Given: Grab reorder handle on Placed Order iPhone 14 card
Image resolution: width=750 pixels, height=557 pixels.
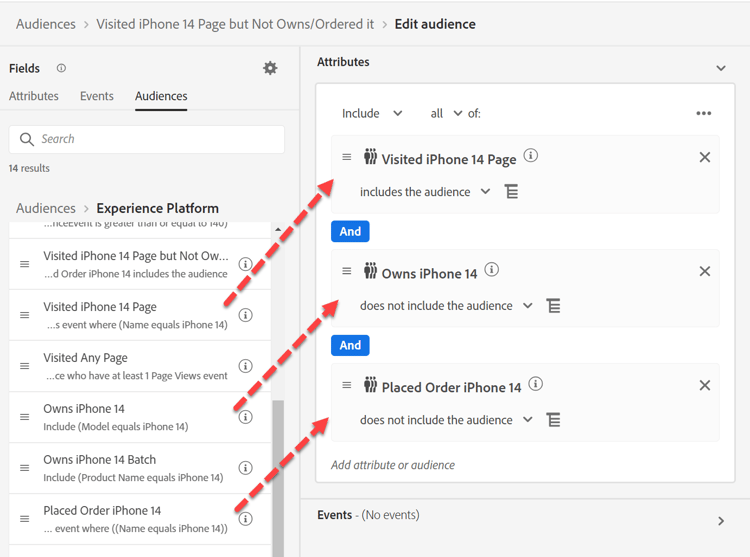Looking at the screenshot, I should pos(347,385).
